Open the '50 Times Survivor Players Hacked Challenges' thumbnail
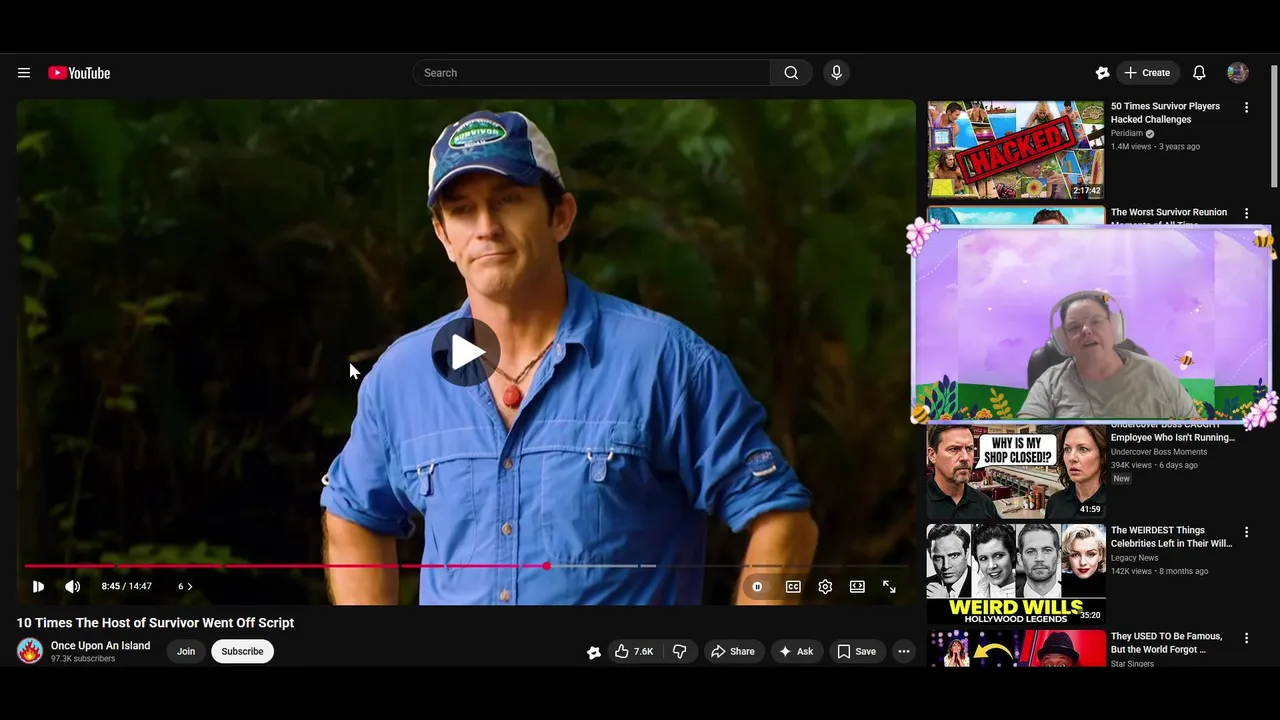The width and height of the screenshot is (1280, 720). (1016, 149)
